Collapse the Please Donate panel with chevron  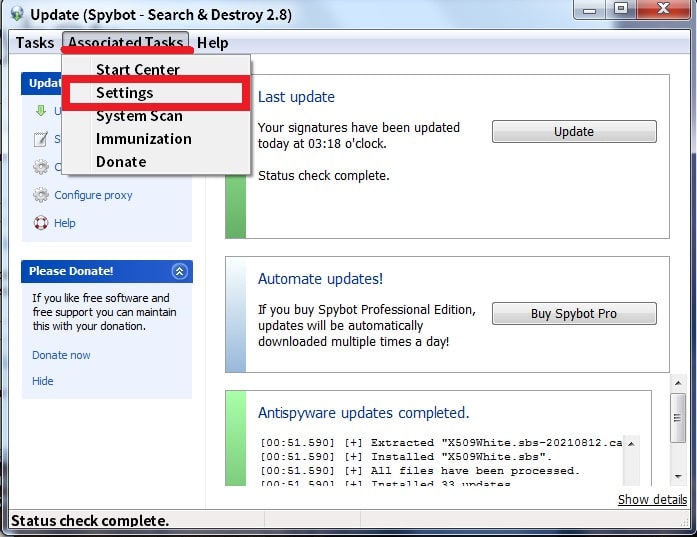[180, 271]
